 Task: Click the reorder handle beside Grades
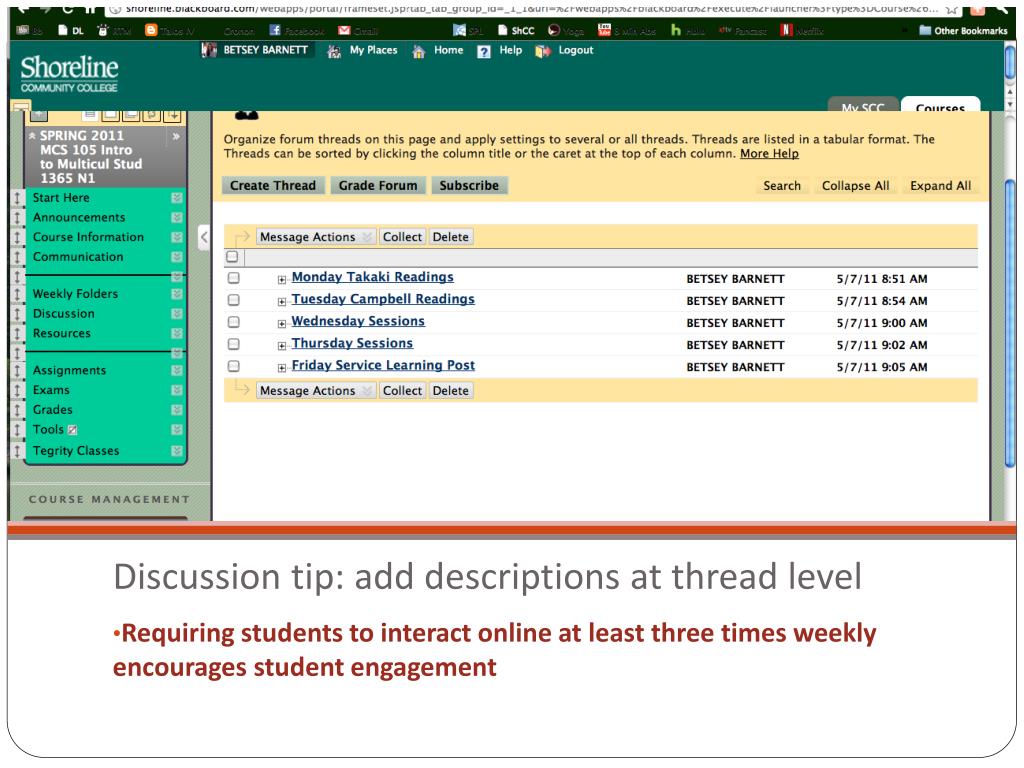point(18,410)
